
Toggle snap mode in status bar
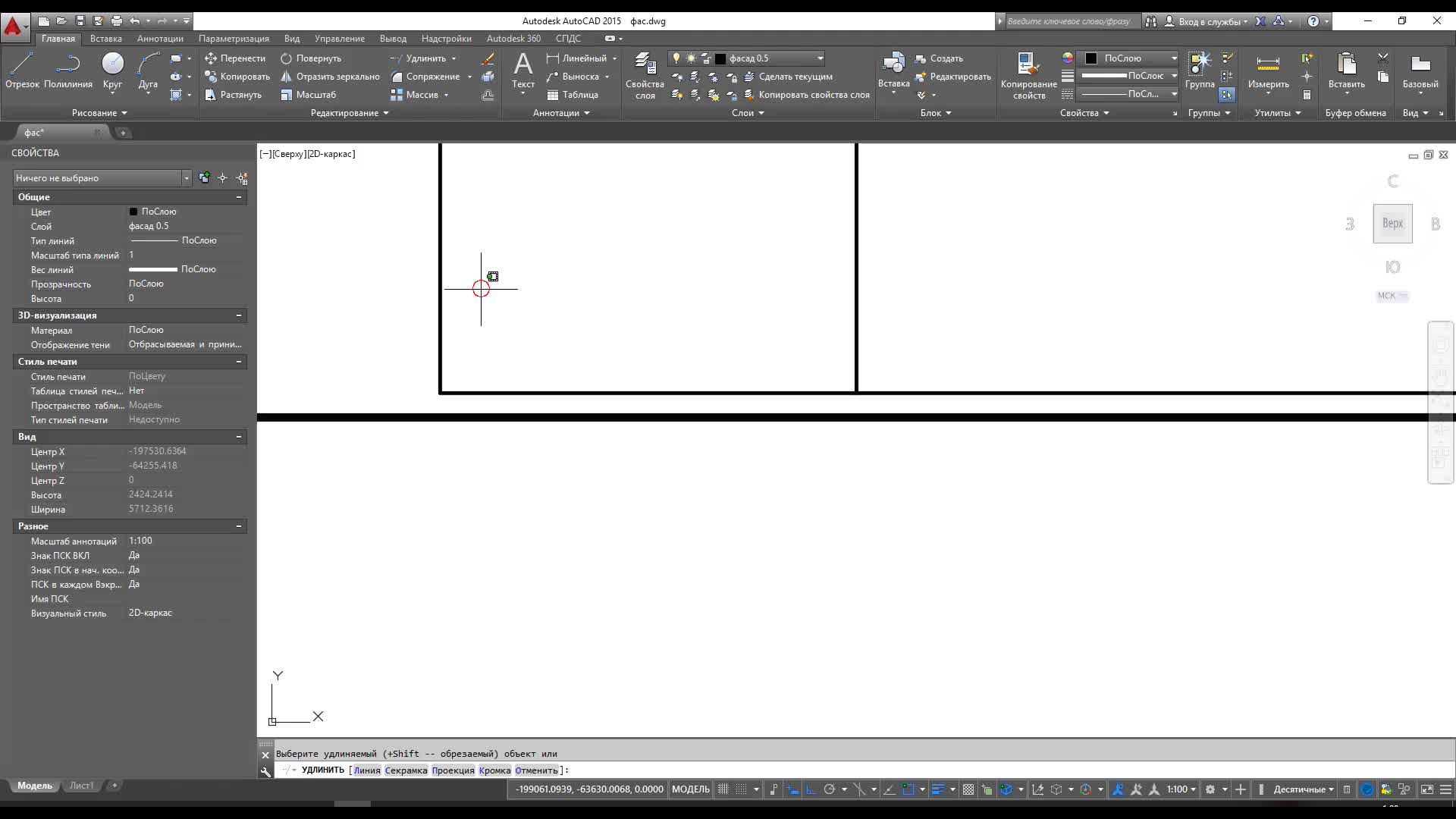pos(741,789)
